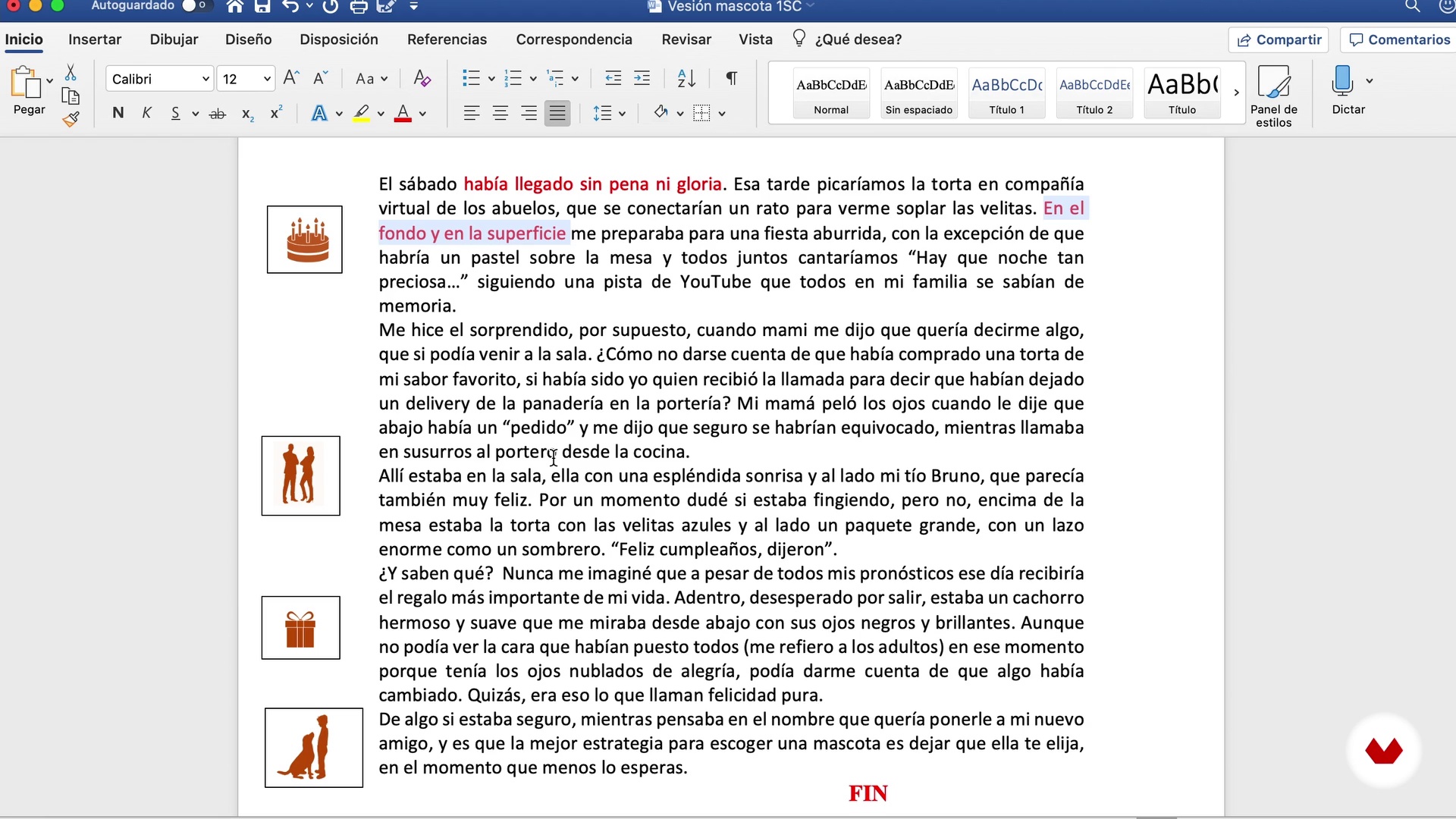Open the highlight color dropdown arrow
This screenshot has width=1456, height=819.
click(x=381, y=115)
